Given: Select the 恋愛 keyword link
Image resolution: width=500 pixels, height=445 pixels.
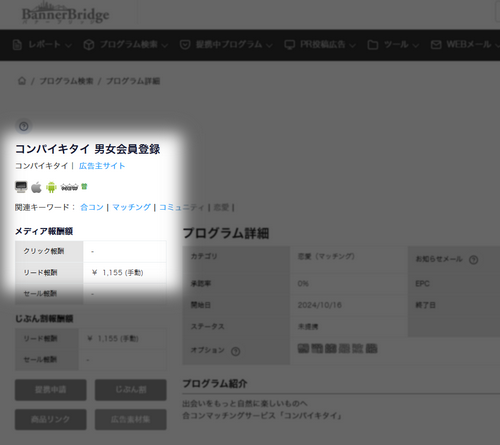Looking at the screenshot, I should click(221, 207).
